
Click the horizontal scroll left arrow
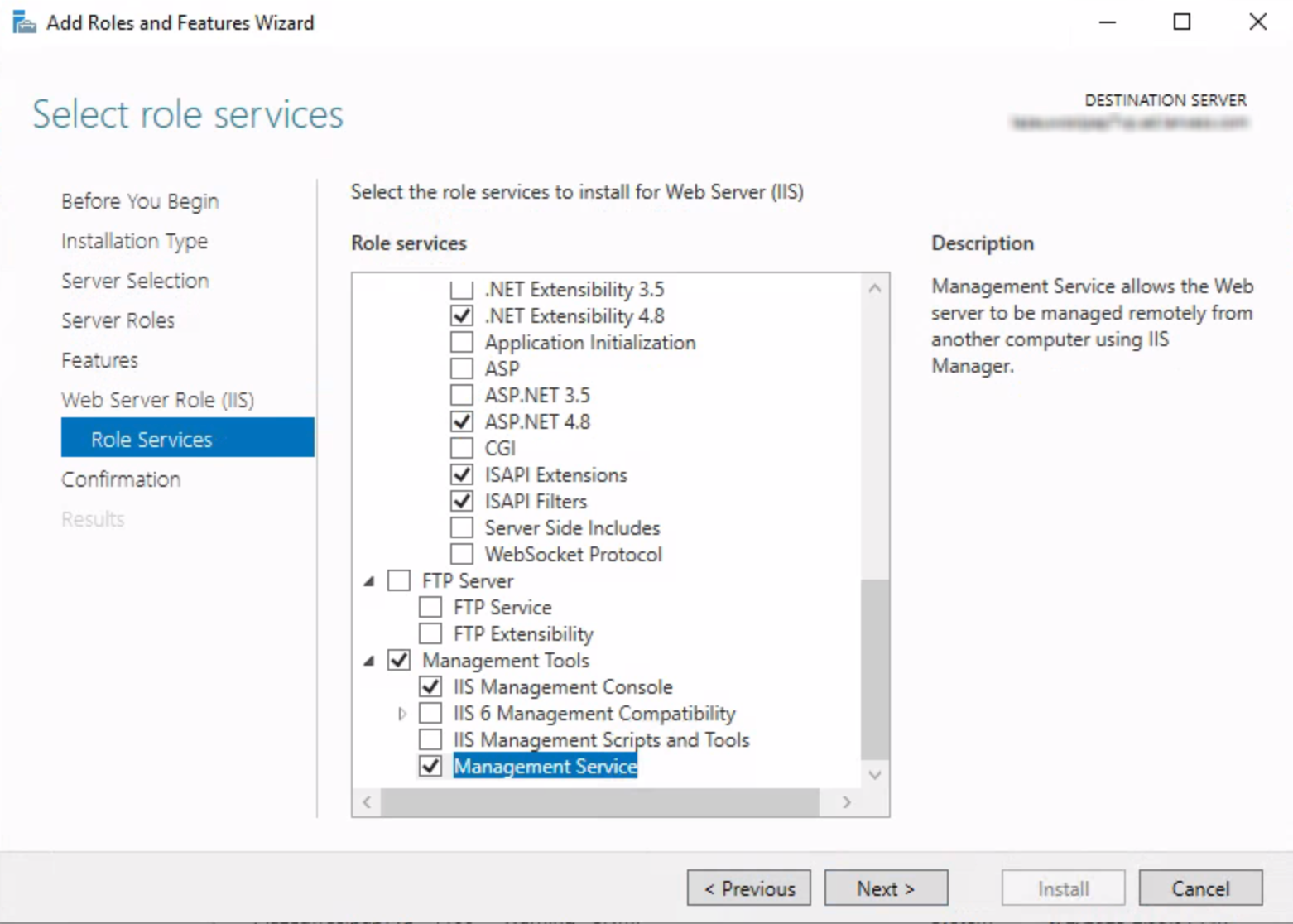[x=367, y=801]
